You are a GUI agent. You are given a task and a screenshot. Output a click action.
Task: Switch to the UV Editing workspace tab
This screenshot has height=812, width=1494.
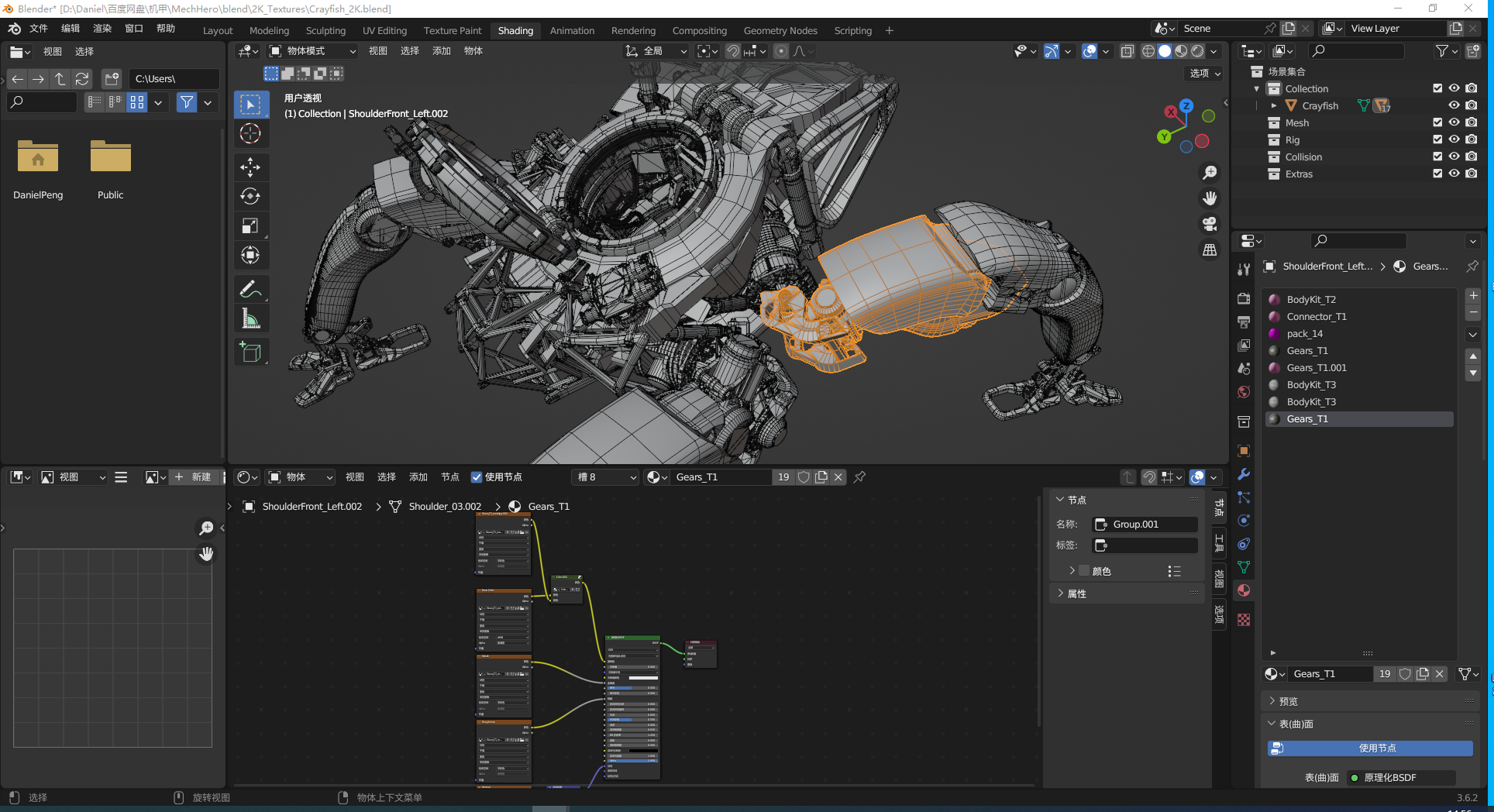pos(384,30)
